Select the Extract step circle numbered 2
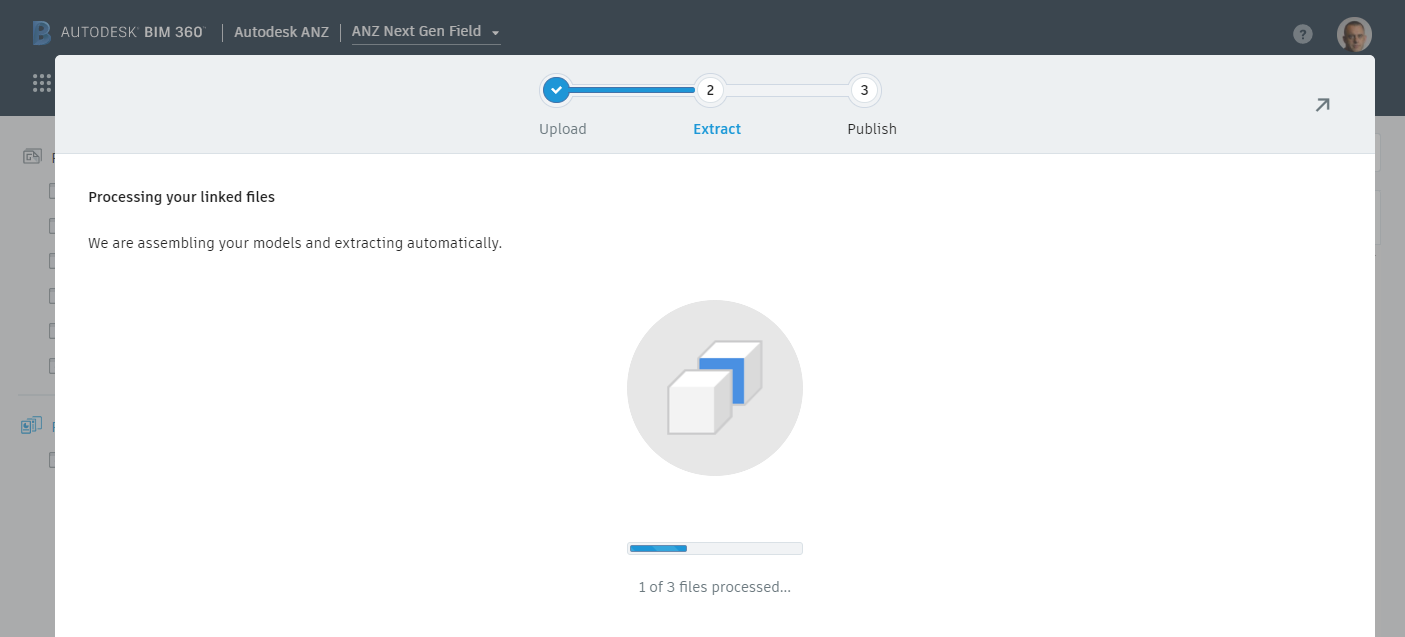1405x637 pixels. pos(710,90)
